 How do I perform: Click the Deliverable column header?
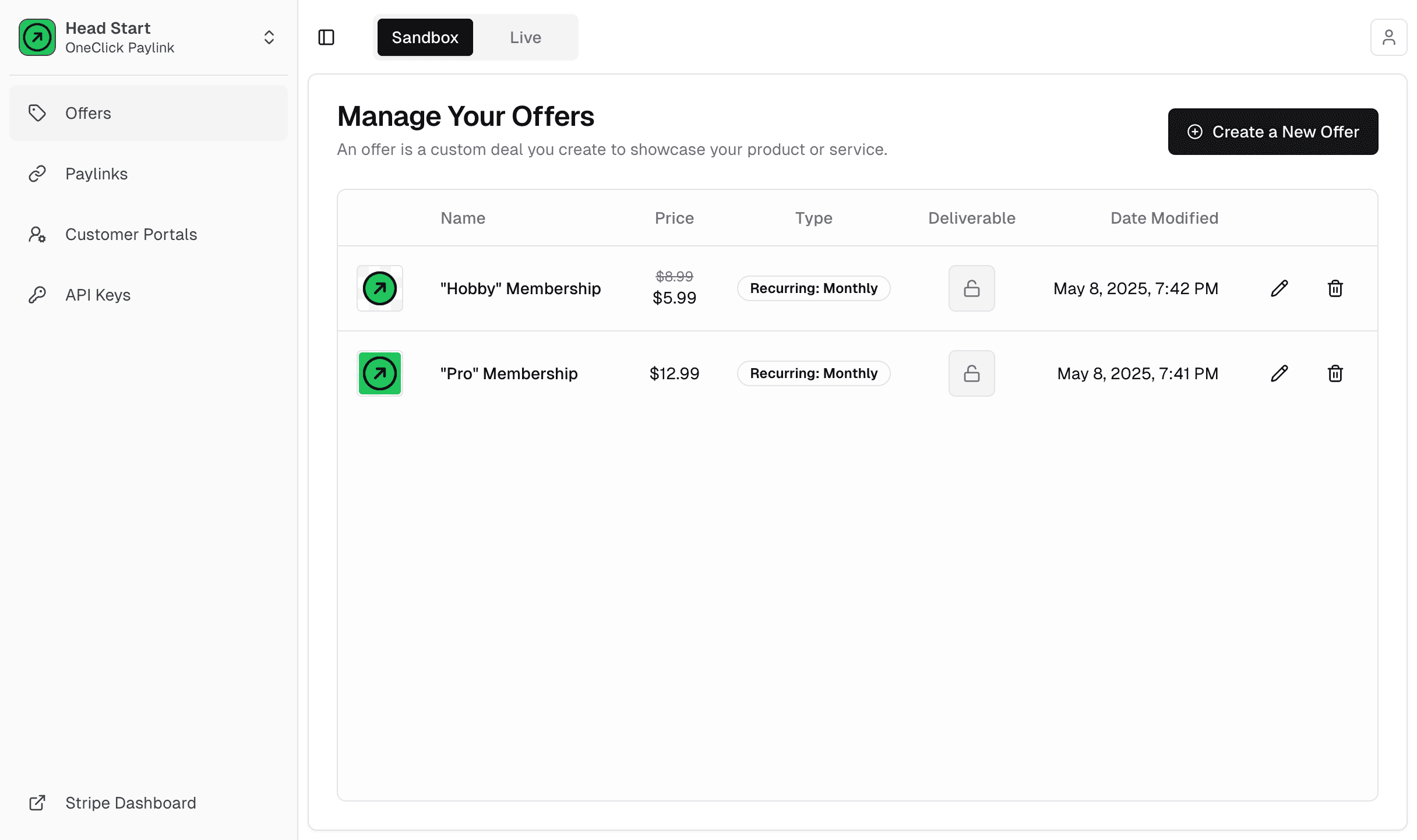coord(972,218)
